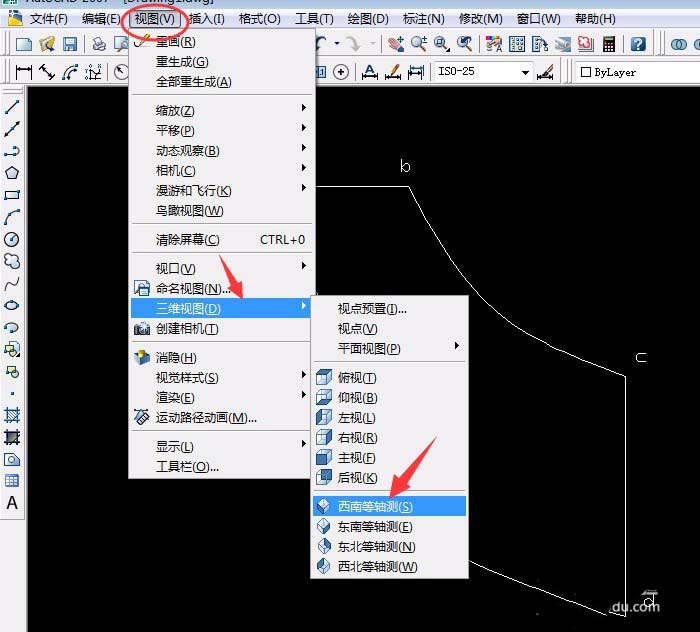Click 工具栏(O)... entry
The height and width of the screenshot is (632, 700).
[221, 466]
